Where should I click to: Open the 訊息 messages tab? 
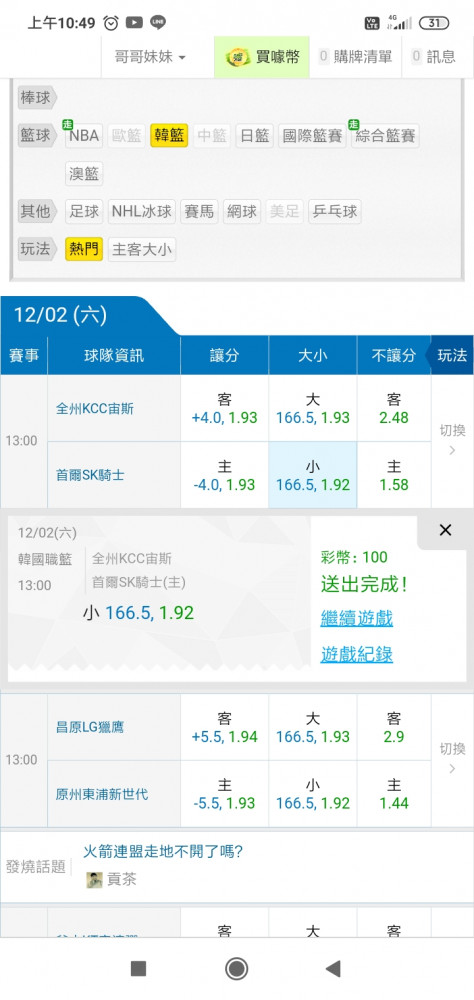[434, 57]
